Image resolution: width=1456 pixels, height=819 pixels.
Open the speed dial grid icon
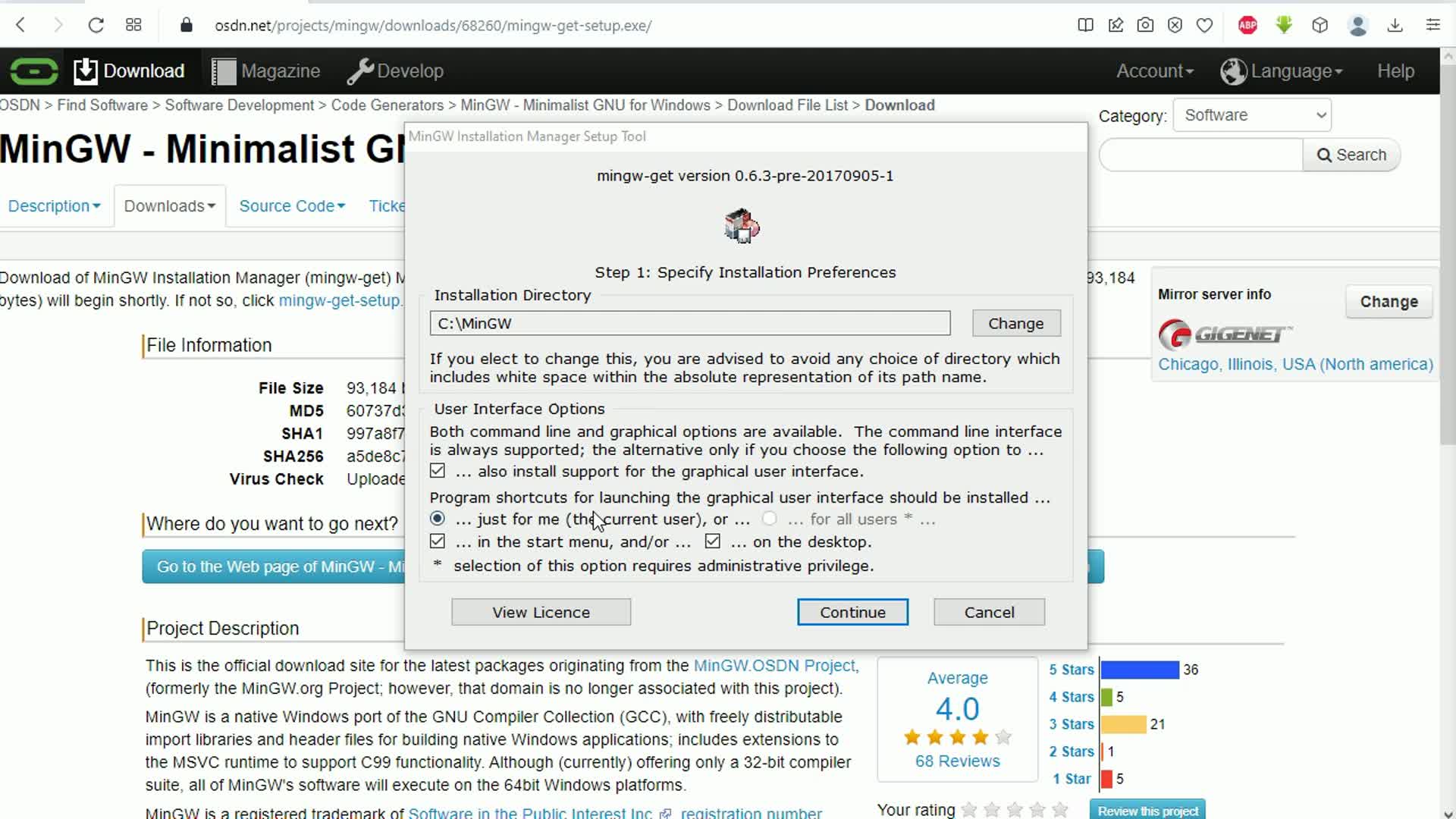coord(133,25)
